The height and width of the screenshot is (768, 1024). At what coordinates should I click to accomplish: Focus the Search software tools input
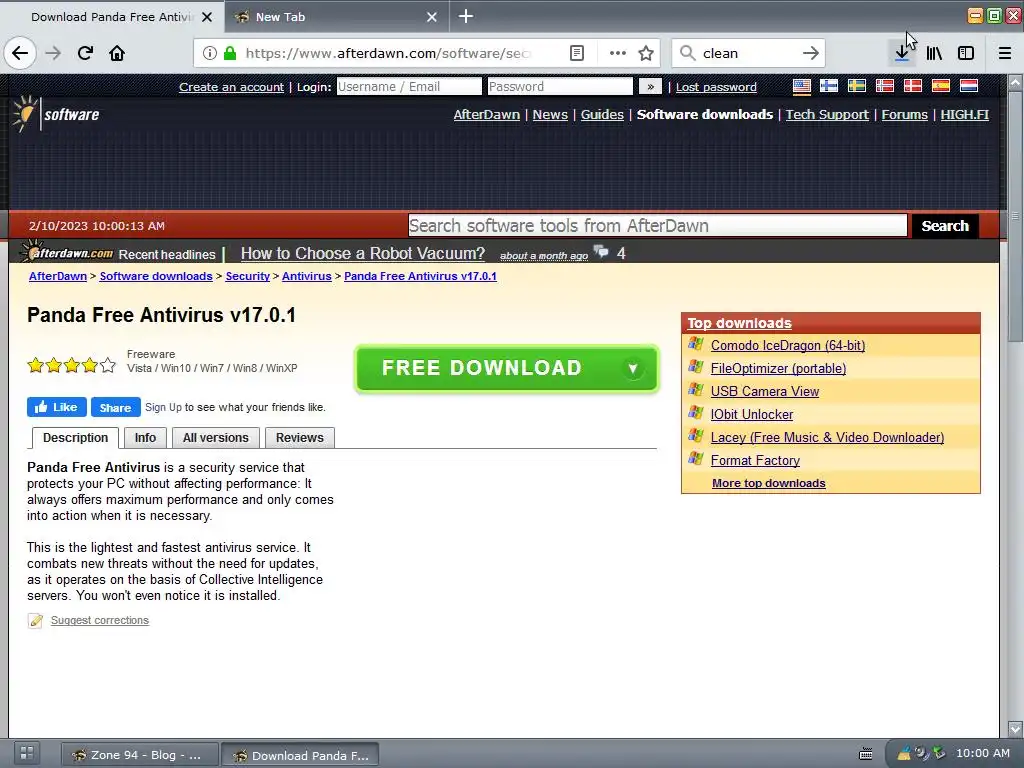[658, 226]
